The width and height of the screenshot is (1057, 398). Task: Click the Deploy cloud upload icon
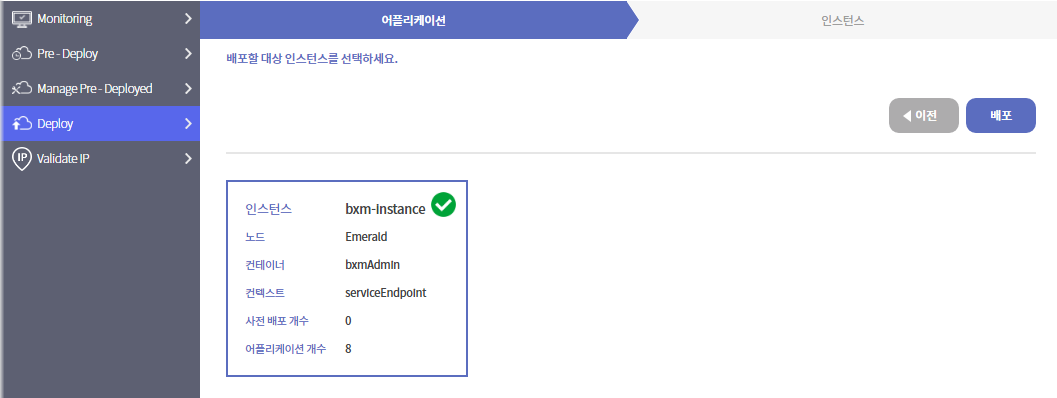pyautogui.click(x=22, y=123)
